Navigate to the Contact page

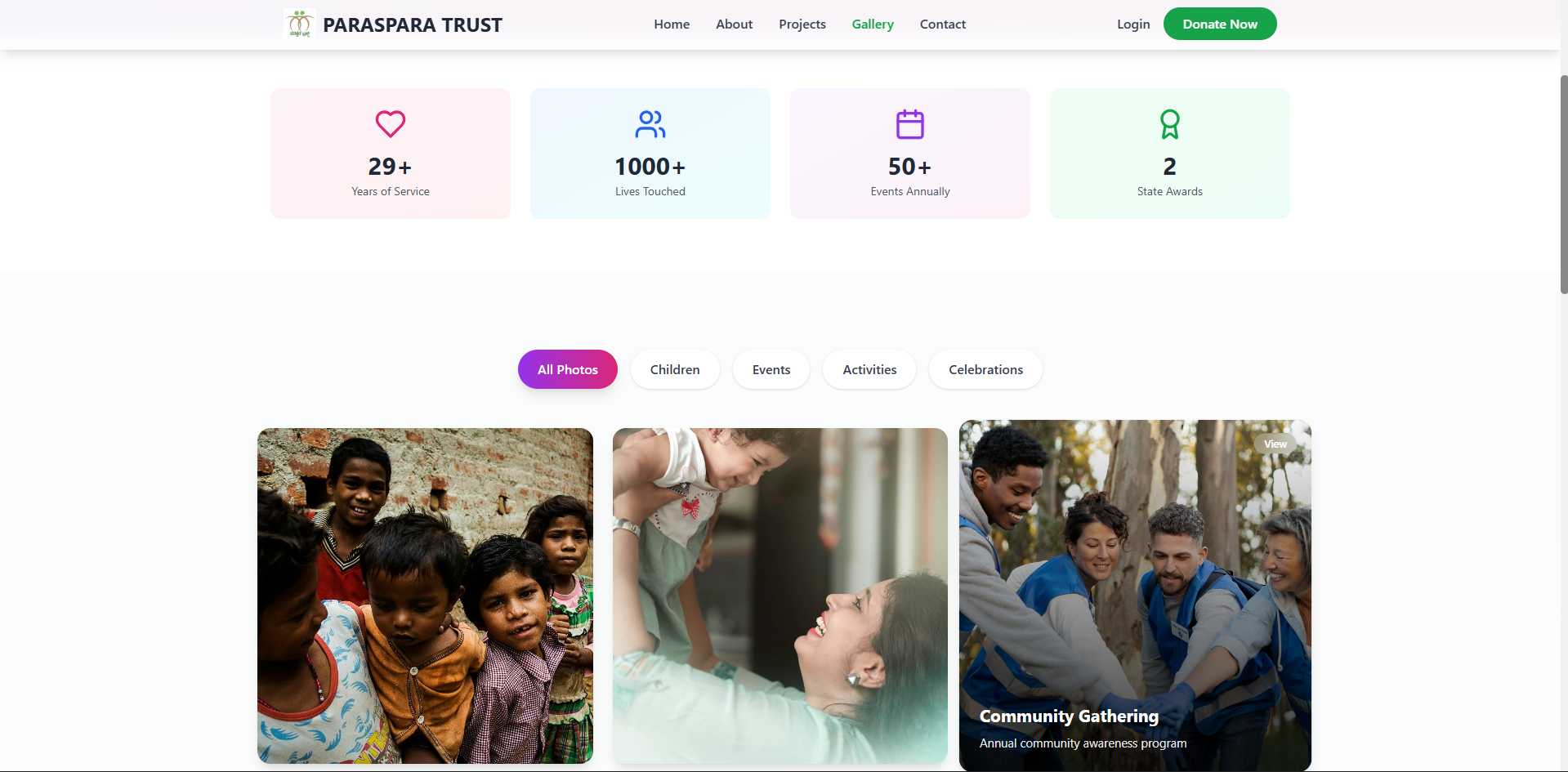point(942,25)
